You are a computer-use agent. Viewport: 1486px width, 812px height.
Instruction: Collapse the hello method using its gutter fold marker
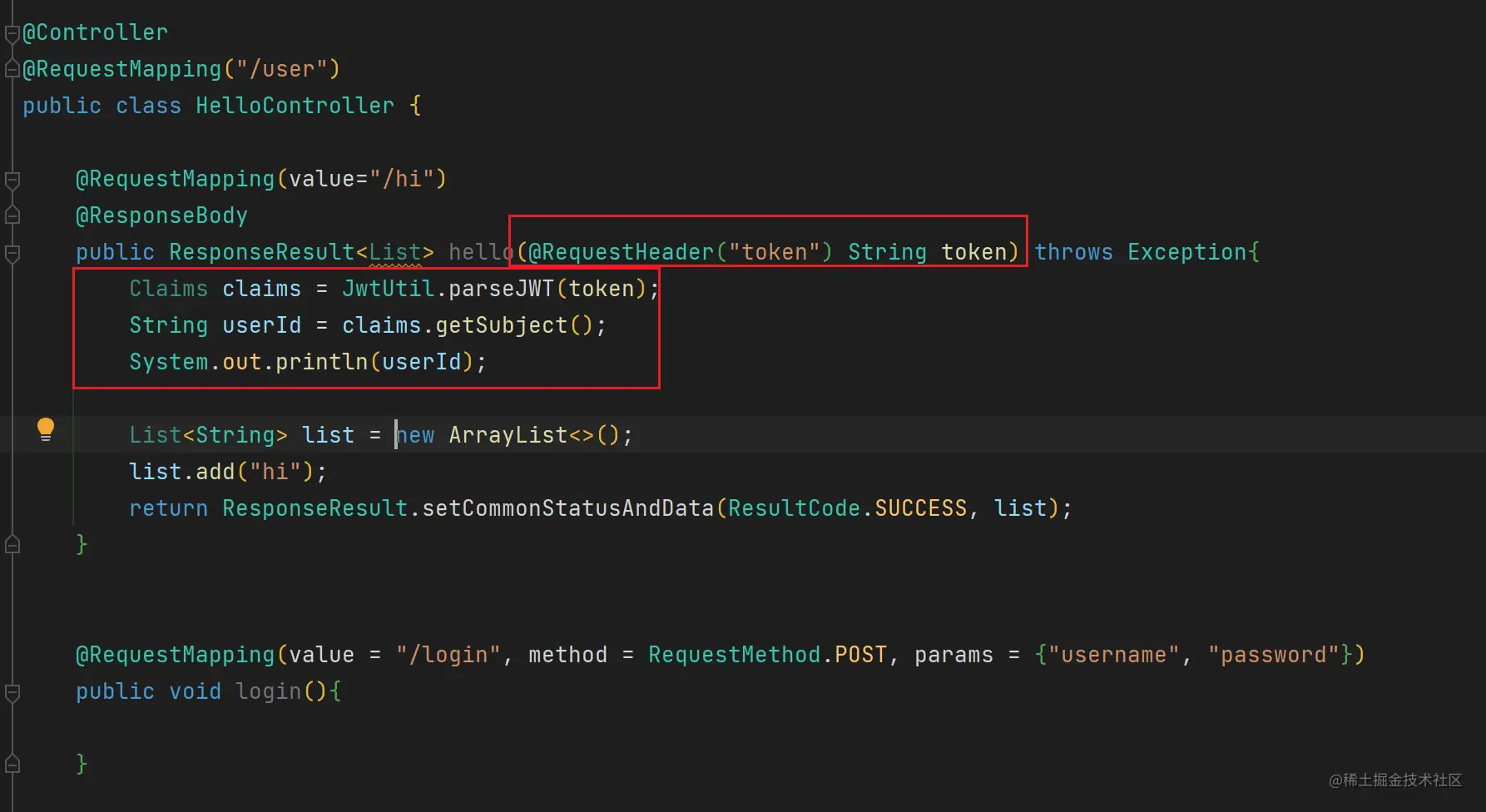12,254
